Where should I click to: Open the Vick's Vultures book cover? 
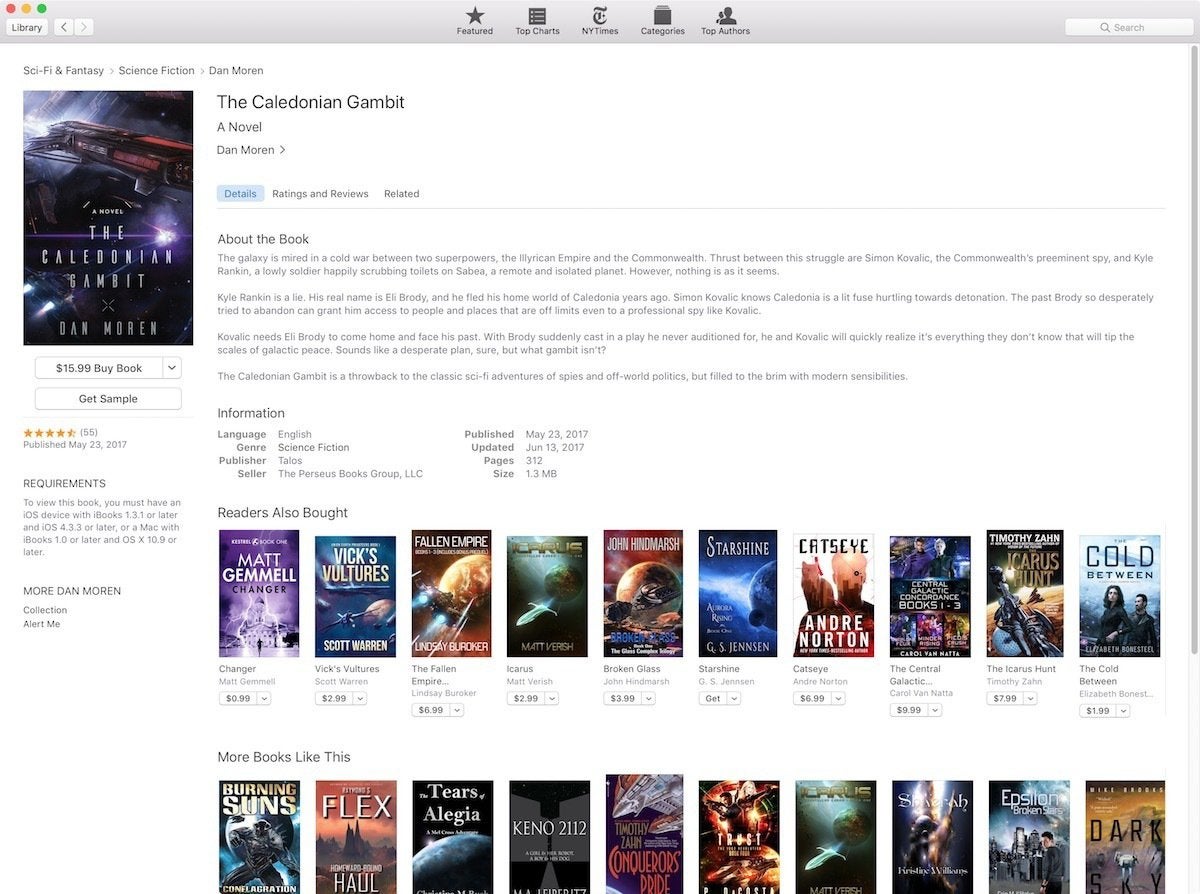click(355, 597)
